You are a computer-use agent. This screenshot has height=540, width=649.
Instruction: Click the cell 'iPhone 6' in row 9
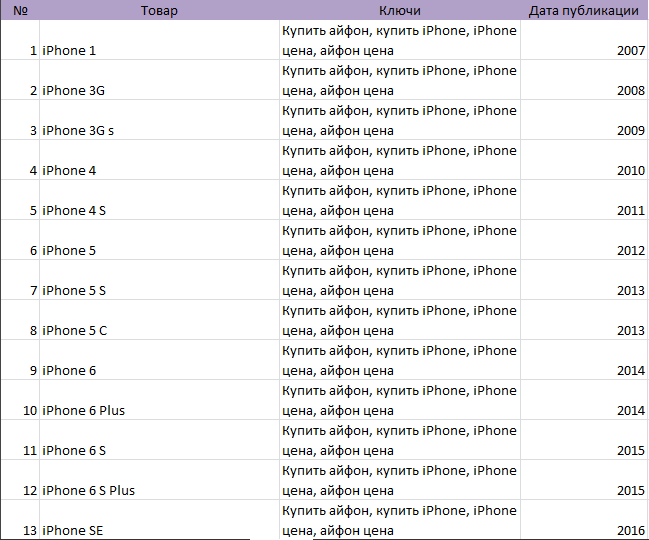pyautogui.click(x=159, y=360)
